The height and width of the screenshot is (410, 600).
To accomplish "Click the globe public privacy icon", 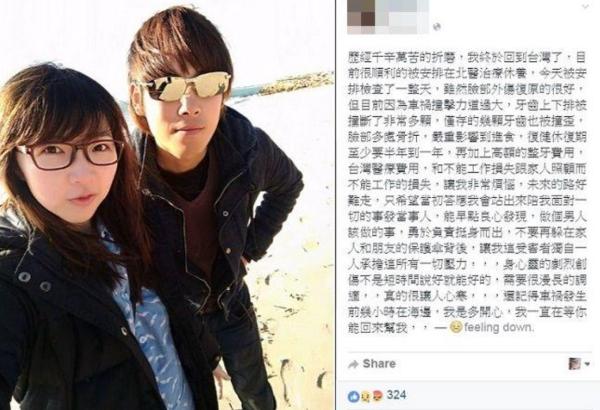I will coord(437,27).
